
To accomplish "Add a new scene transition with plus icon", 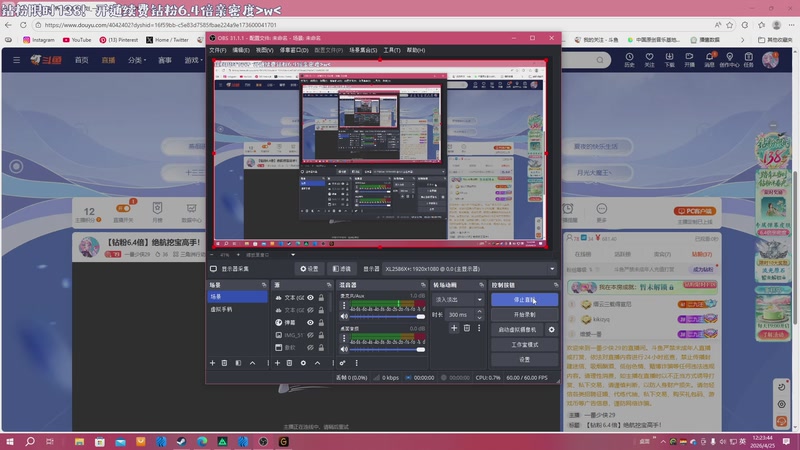I will [454, 328].
